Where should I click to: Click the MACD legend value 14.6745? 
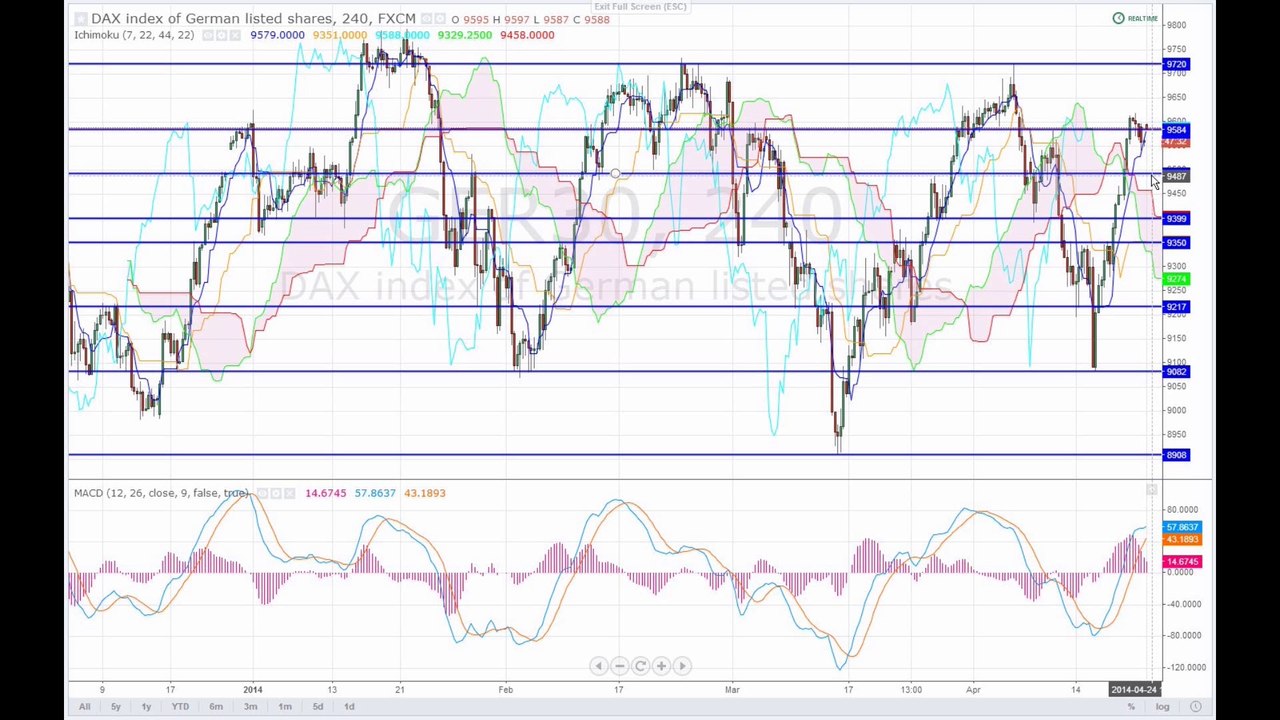(x=325, y=493)
